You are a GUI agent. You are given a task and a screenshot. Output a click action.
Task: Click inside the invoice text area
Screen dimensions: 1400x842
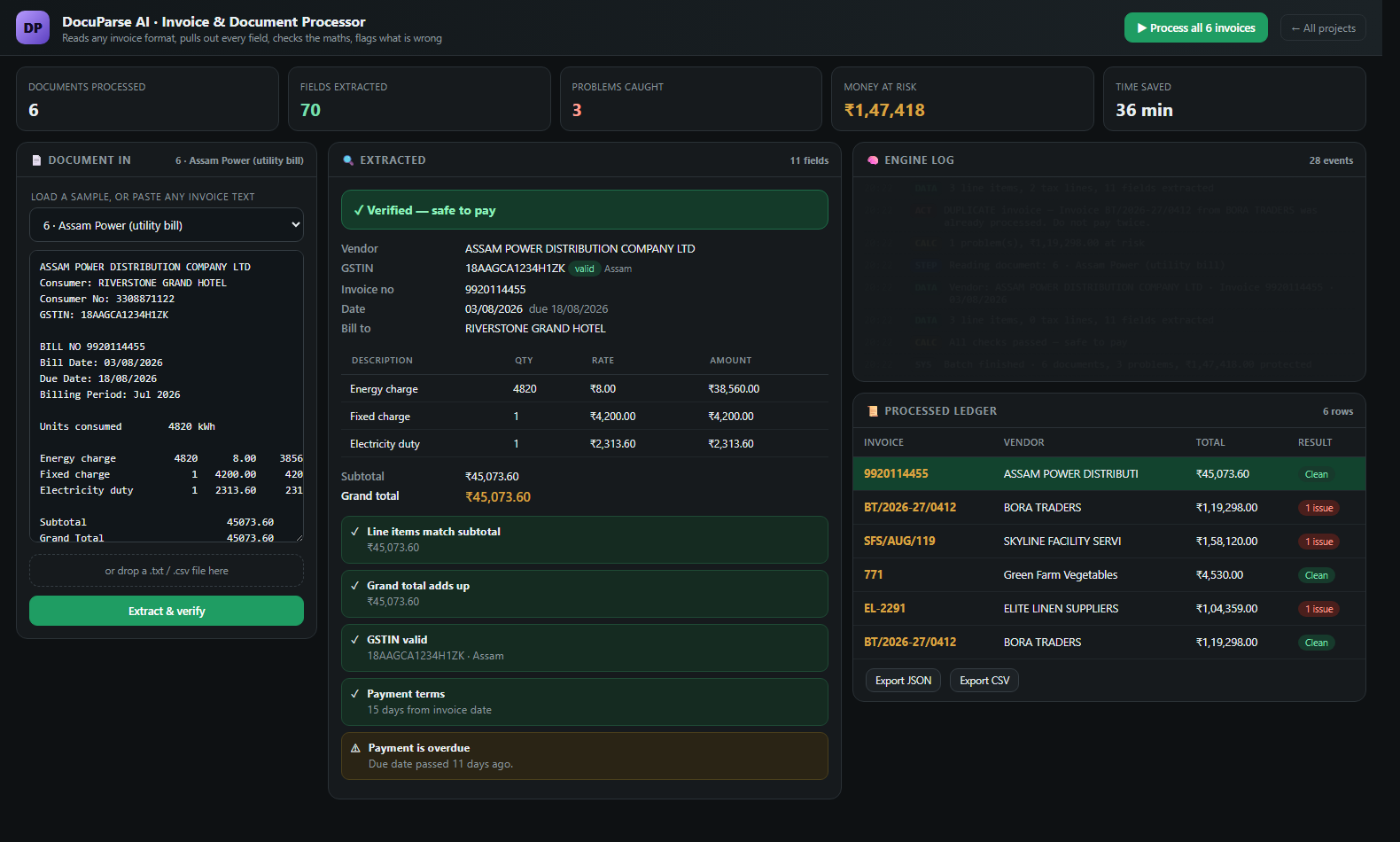tap(167, 396)
